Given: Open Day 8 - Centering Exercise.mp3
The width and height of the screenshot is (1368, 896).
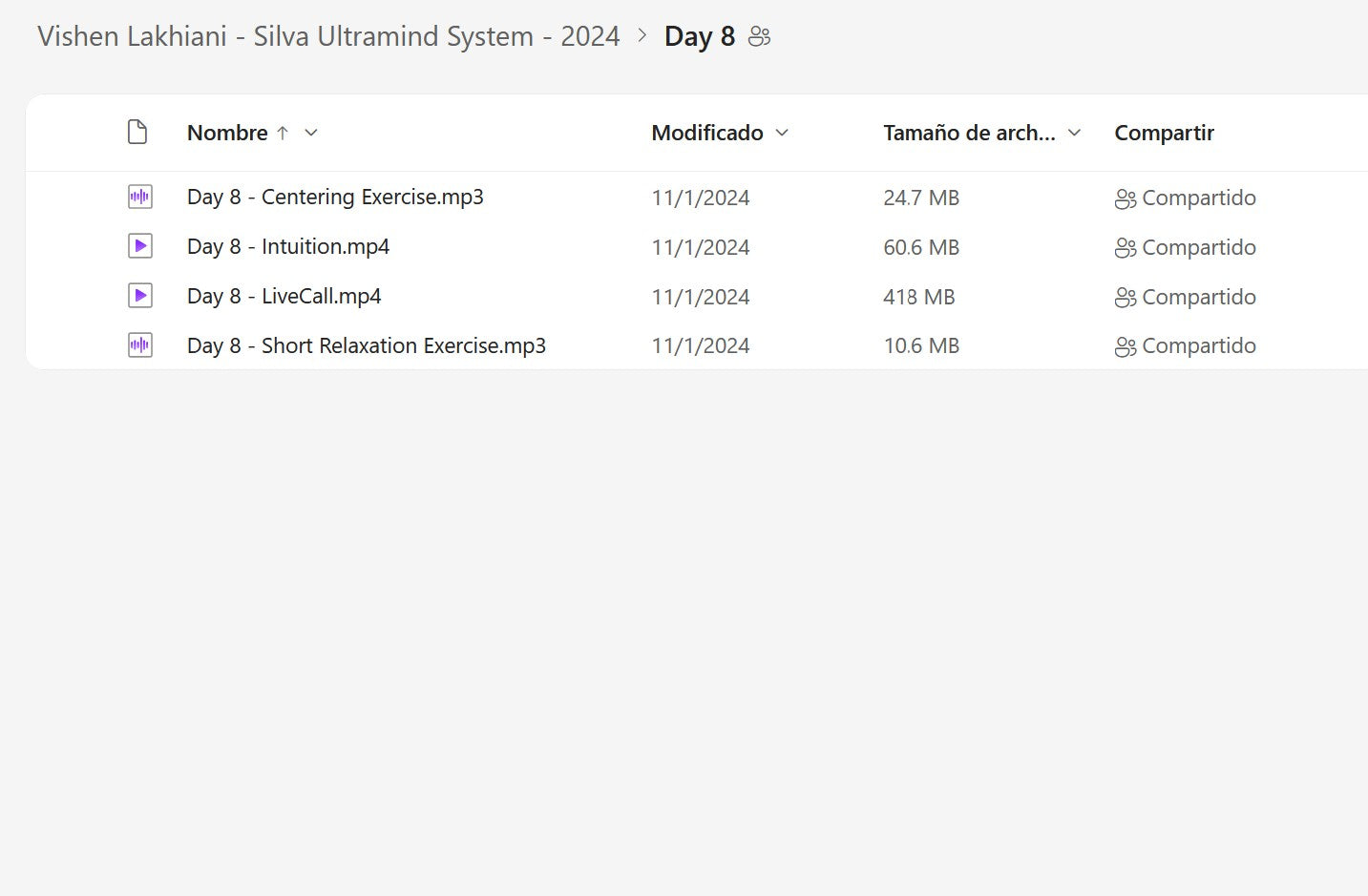Looking at the screenshot, I should (335, 198).
